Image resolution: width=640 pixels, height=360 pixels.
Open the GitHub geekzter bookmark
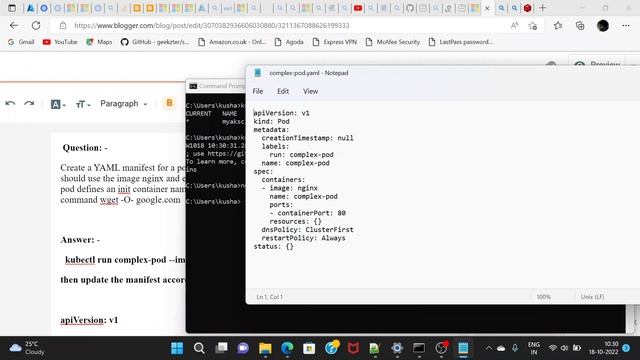155,42
